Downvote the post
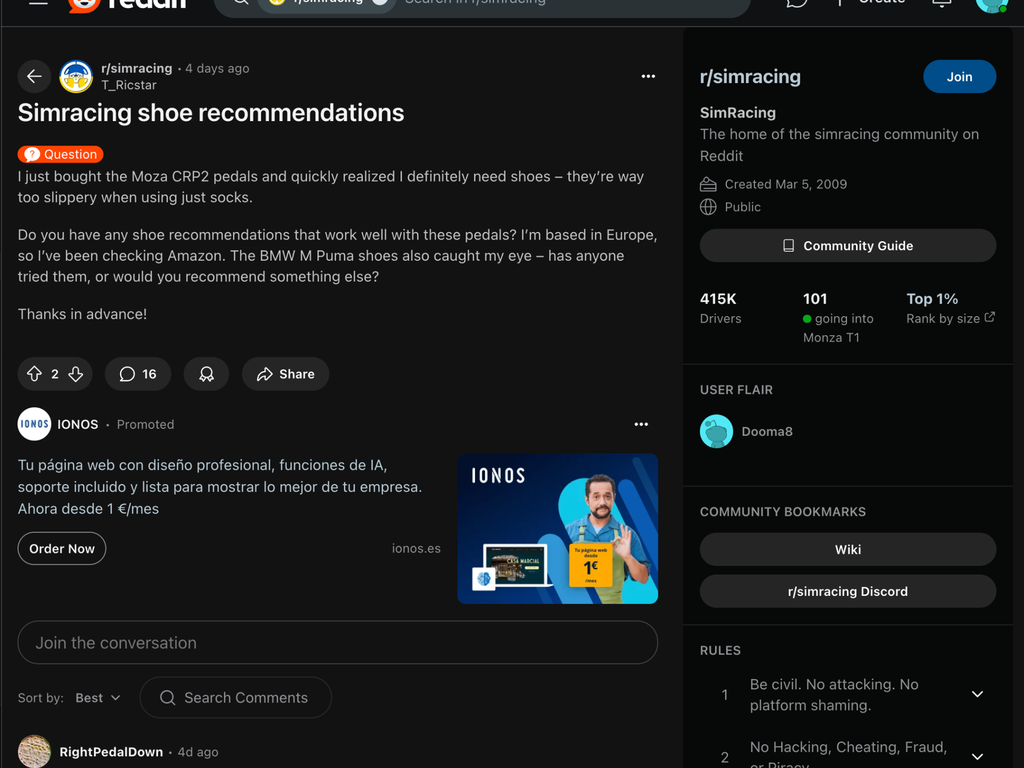The image size is (1024, 768). [72, 373]
